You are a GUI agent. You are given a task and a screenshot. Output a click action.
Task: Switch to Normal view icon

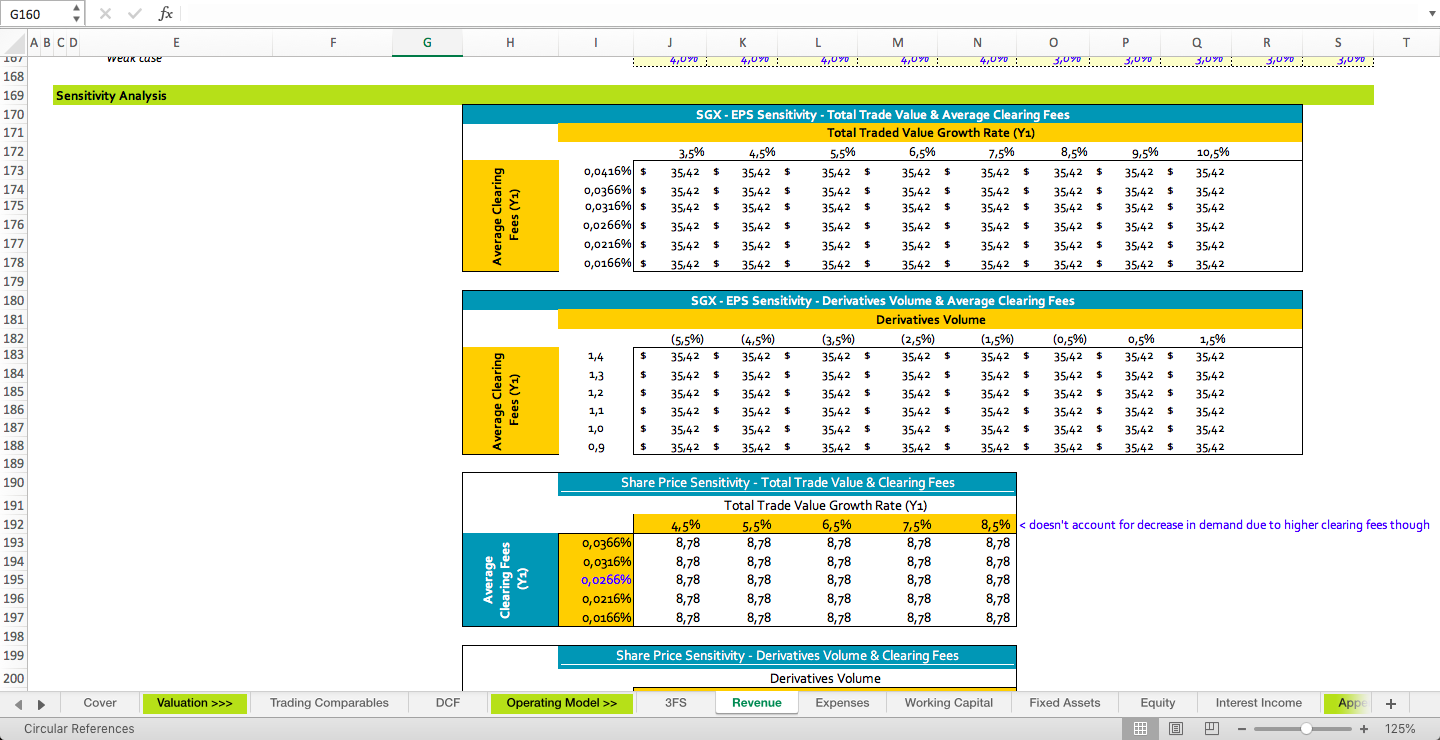(1140, 729)
